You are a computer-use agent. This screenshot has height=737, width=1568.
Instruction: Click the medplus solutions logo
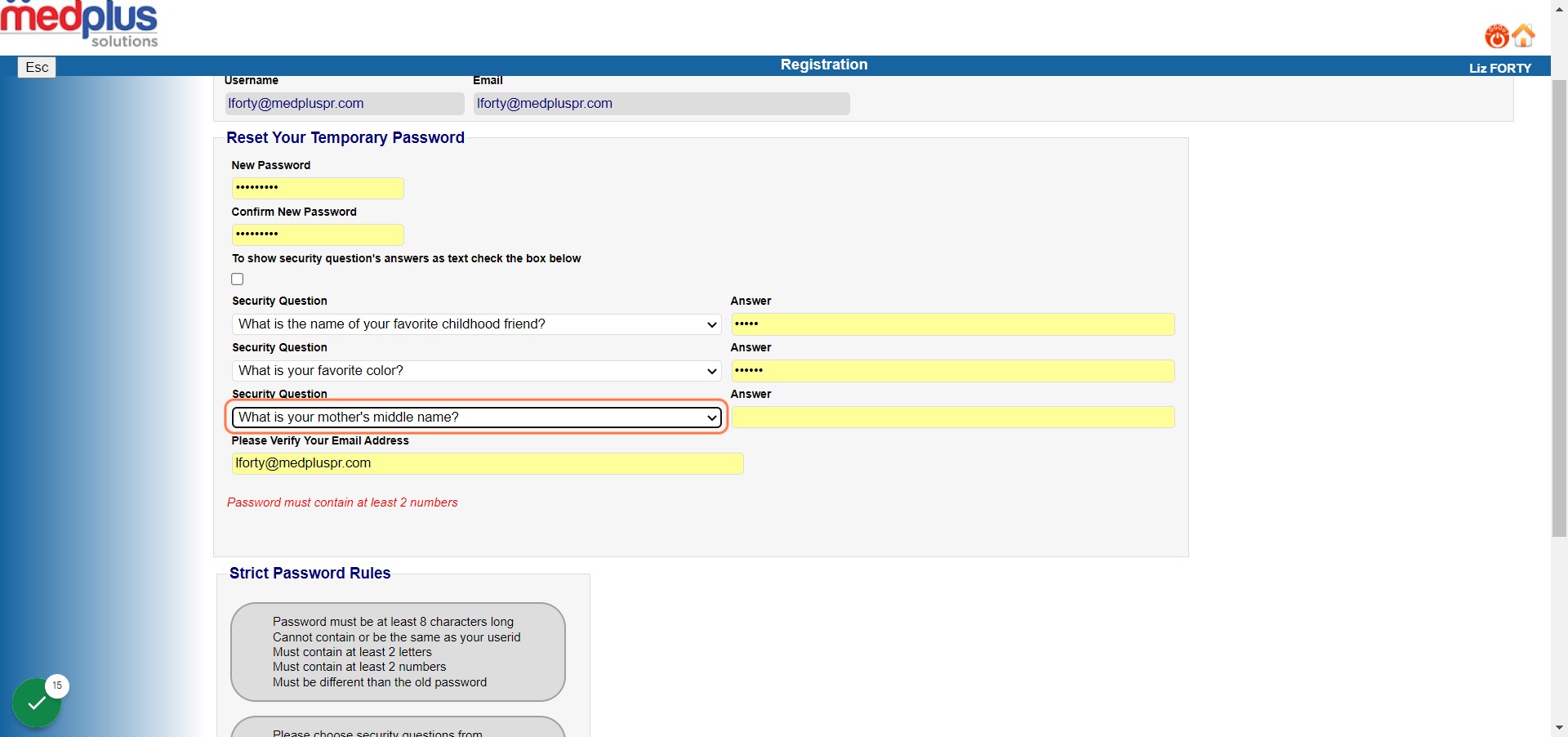pos(79,24)
